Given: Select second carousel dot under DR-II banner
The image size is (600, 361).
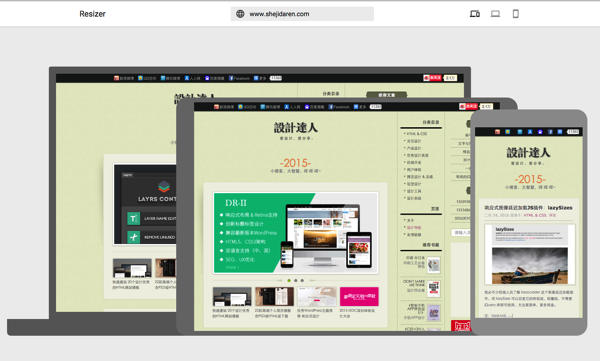Looking at the screenshot, I should click(x=295, y=281).
